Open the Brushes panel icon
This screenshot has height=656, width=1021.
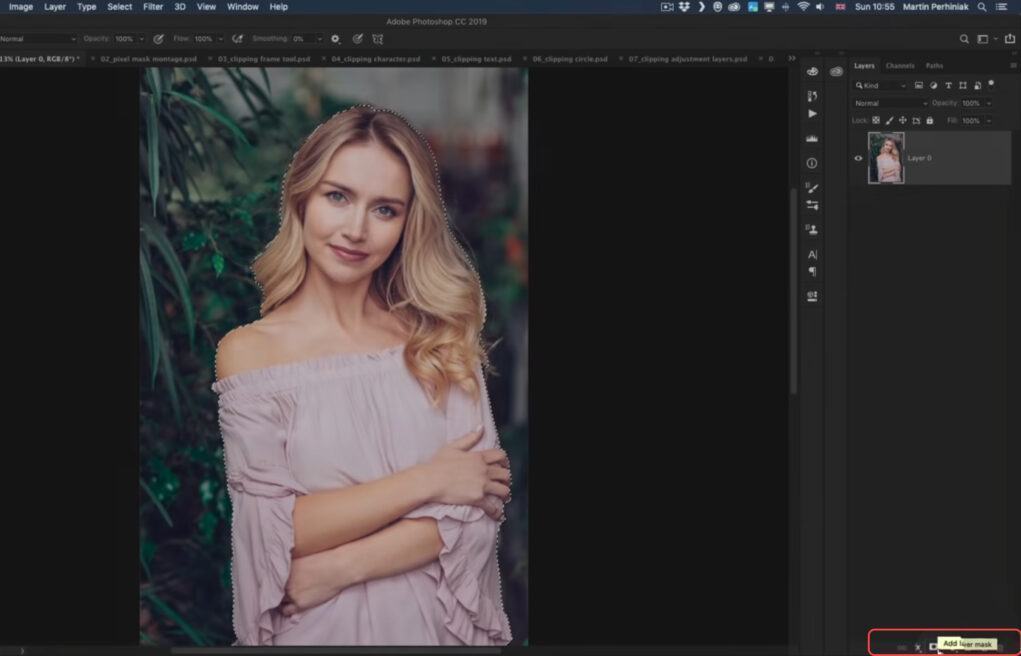click(812, 188)
